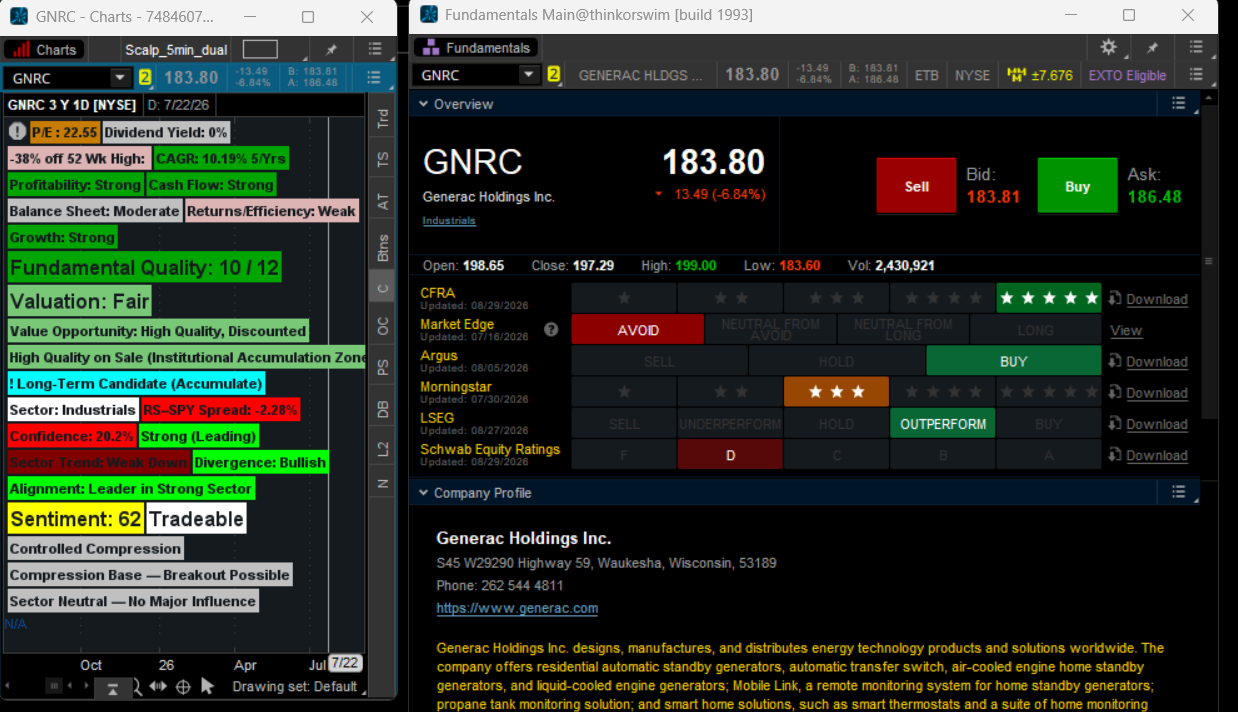Click warning info icon beside P/E label
1238x712 pixels.
coord(17,132)
